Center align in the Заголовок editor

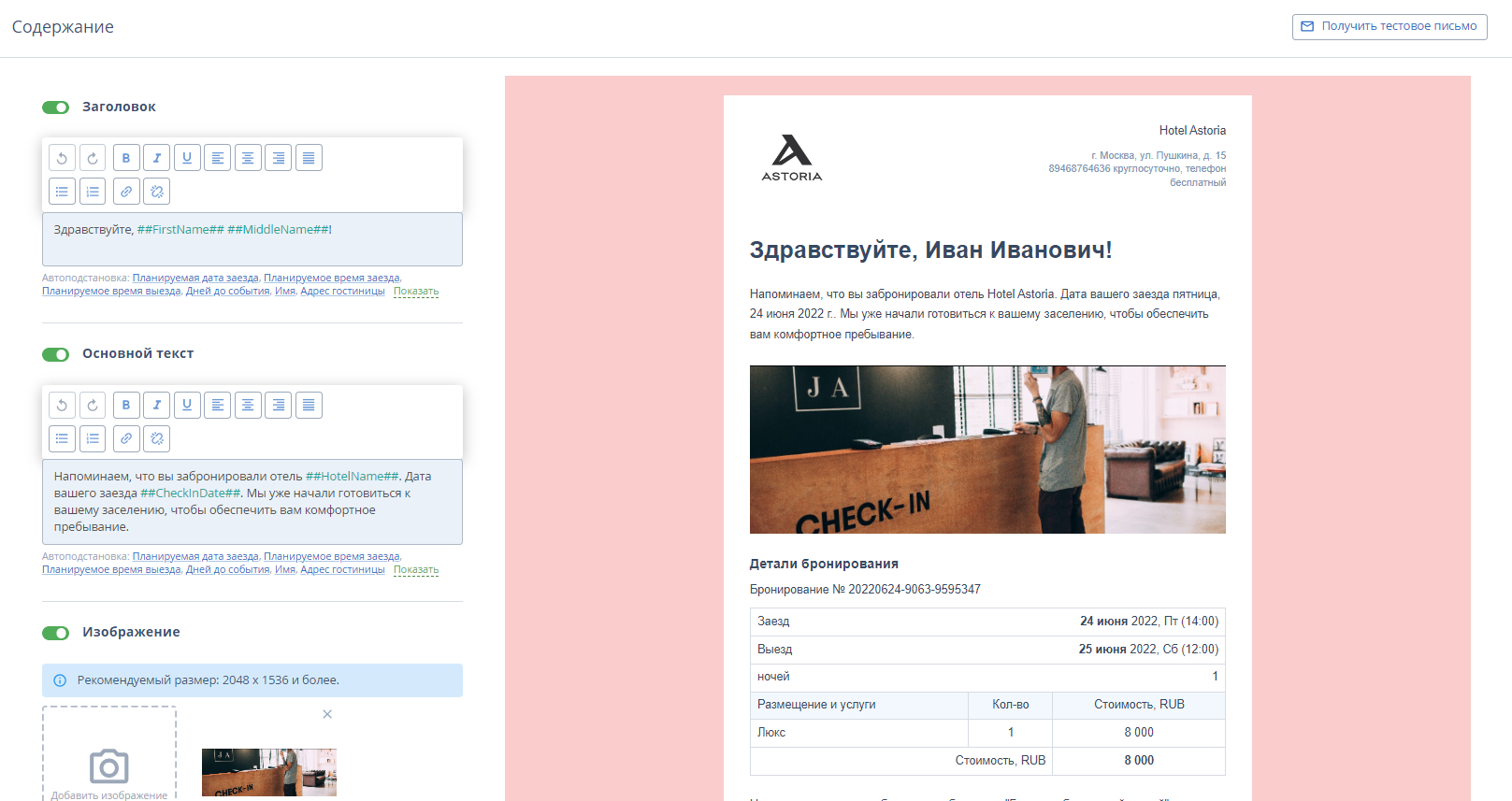[x=248, y=158]
